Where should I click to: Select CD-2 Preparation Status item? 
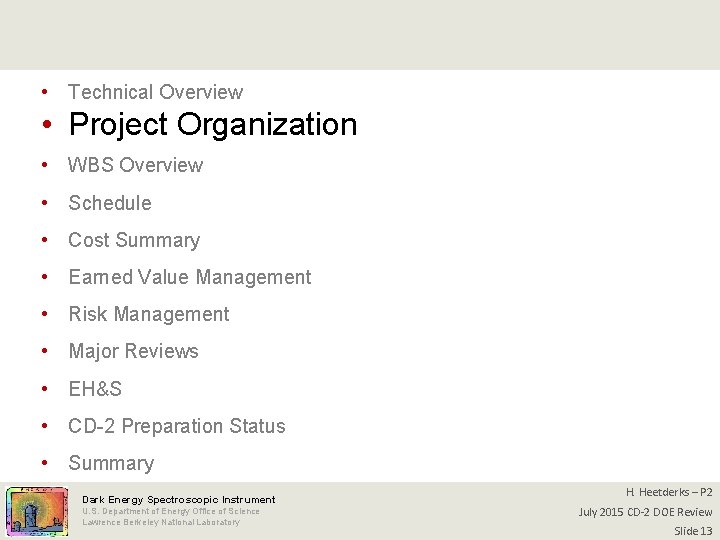[x=177, y=426]
